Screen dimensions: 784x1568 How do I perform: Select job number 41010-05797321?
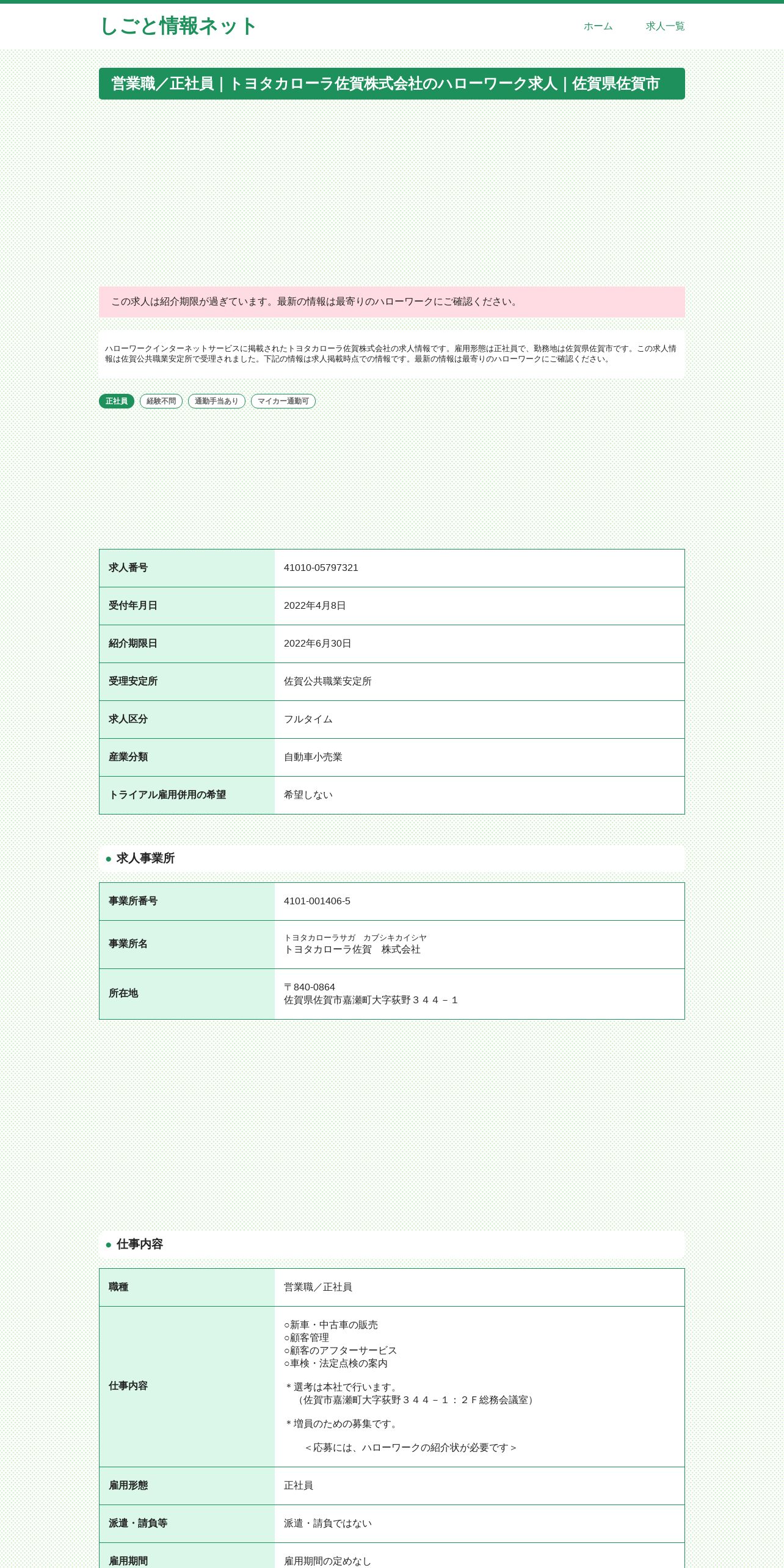pos(321,568)
